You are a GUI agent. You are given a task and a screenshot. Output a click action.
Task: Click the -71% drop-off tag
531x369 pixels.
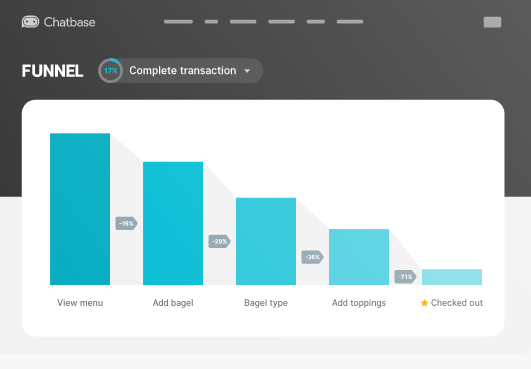pyautogui.click(x=405, y=277)
